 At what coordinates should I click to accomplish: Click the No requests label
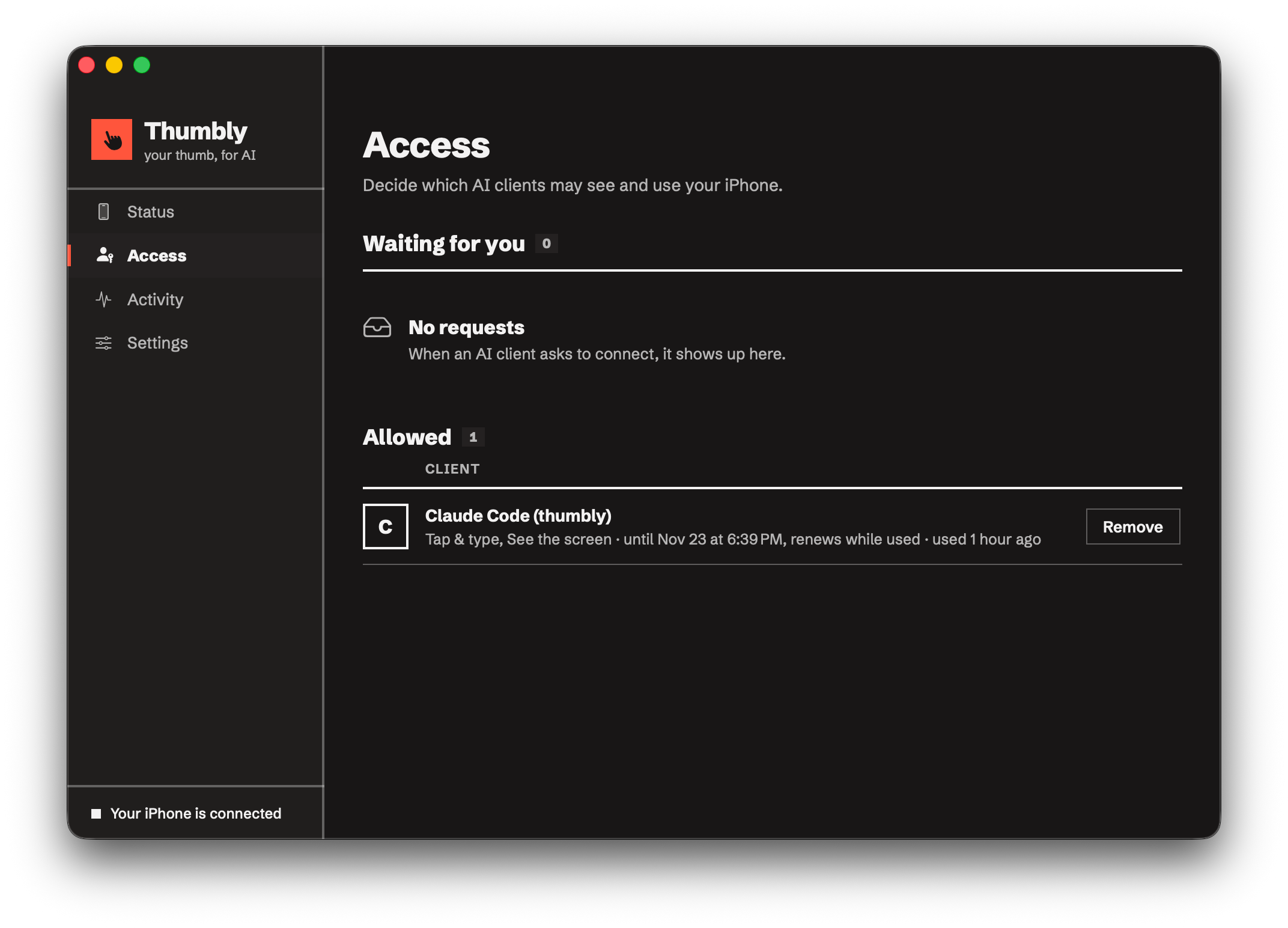[466, 328]
